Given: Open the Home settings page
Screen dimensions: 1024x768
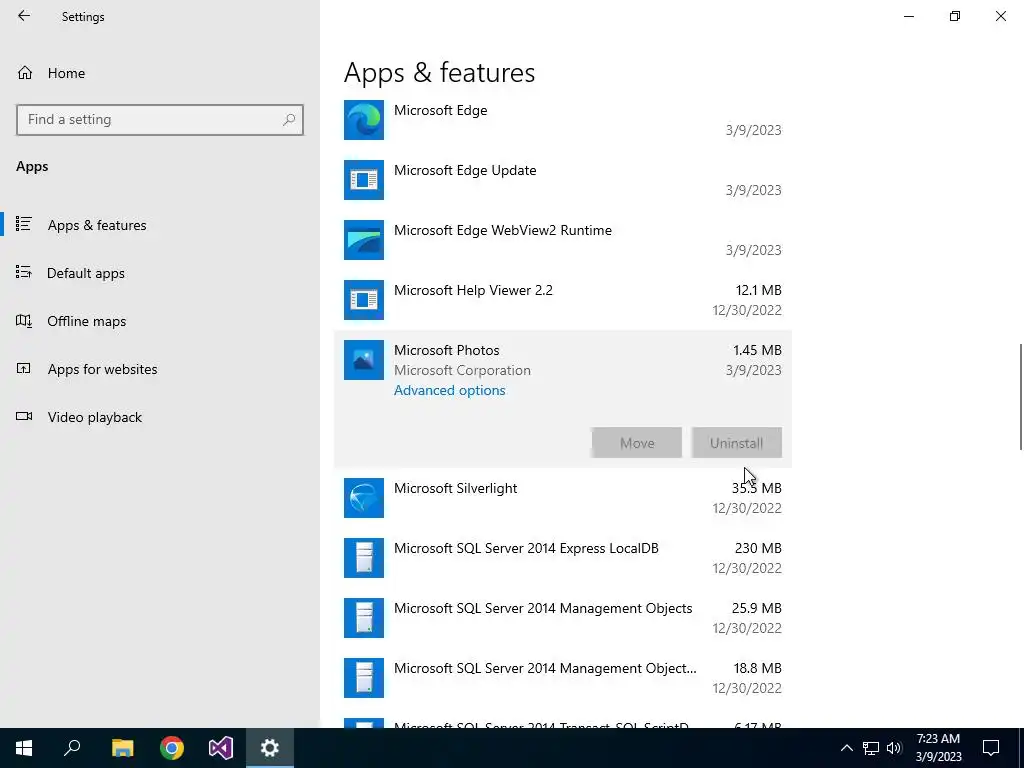Looking at the screenshot, I should [x=66, y=73].
